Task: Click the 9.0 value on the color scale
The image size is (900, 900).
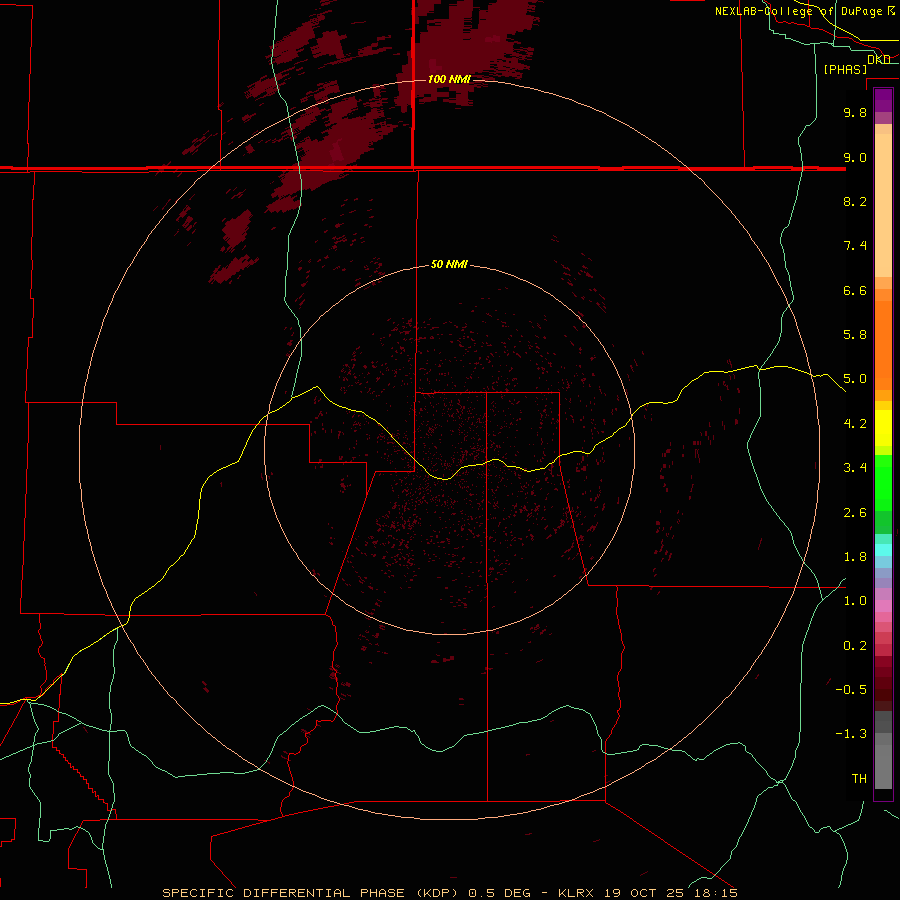Action: 855,157
